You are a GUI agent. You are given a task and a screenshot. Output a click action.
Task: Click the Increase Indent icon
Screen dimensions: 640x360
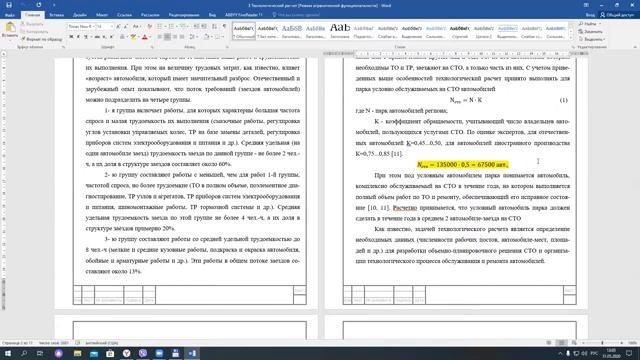204,27
